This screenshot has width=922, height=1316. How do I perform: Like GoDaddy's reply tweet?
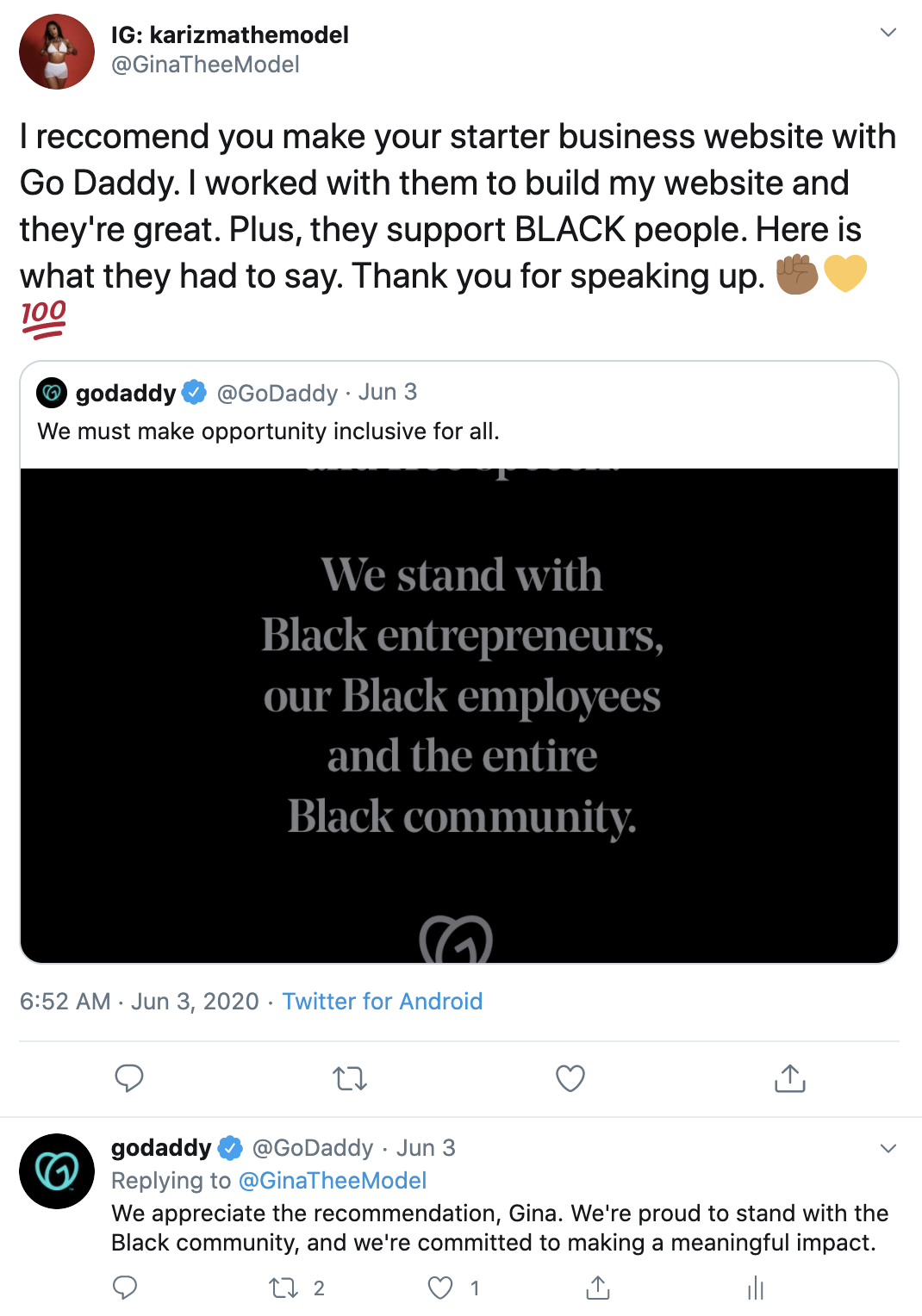pyautogui.click(x=440, y=1288)
